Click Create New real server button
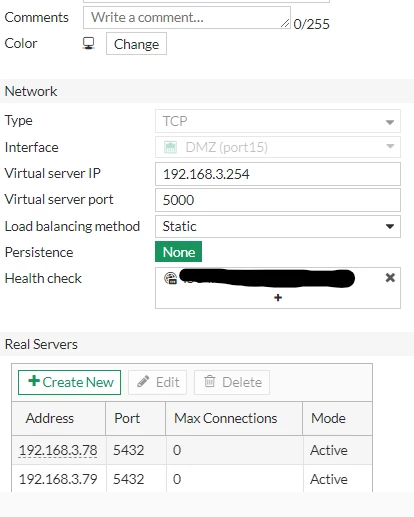Viewport: 414px width, 517px height. [69, 382]
